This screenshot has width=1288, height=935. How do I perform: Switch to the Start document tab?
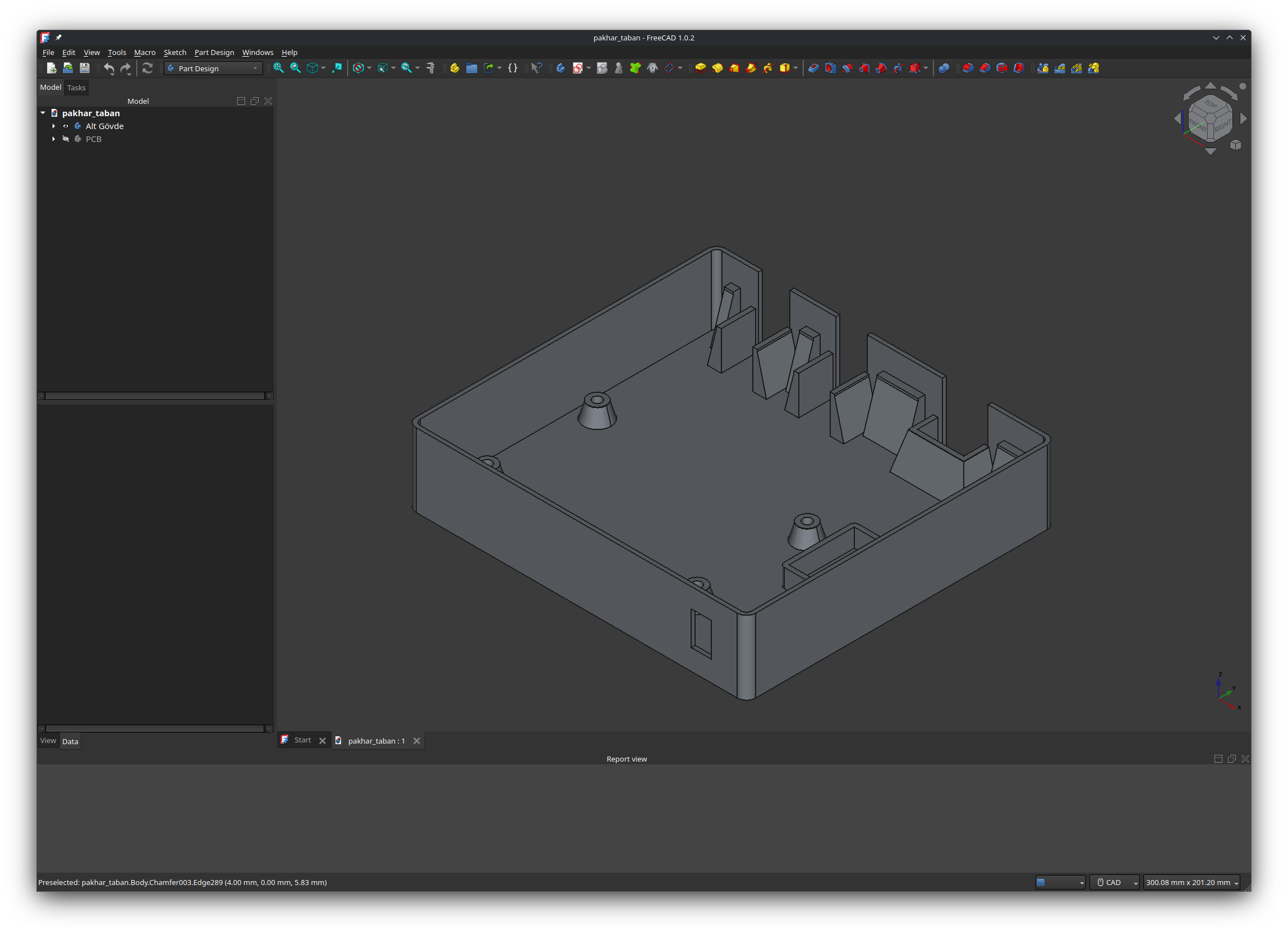point(302,740)
